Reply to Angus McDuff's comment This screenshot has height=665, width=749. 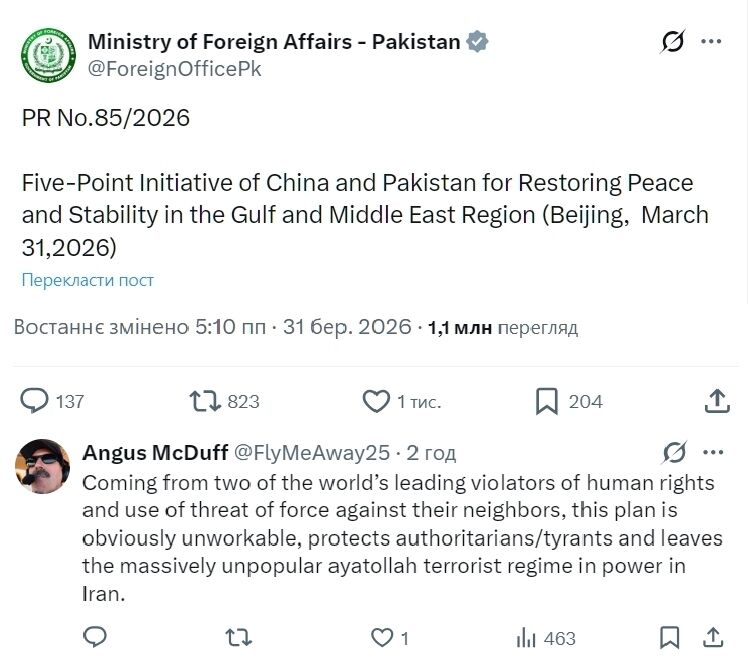point(95,637)
